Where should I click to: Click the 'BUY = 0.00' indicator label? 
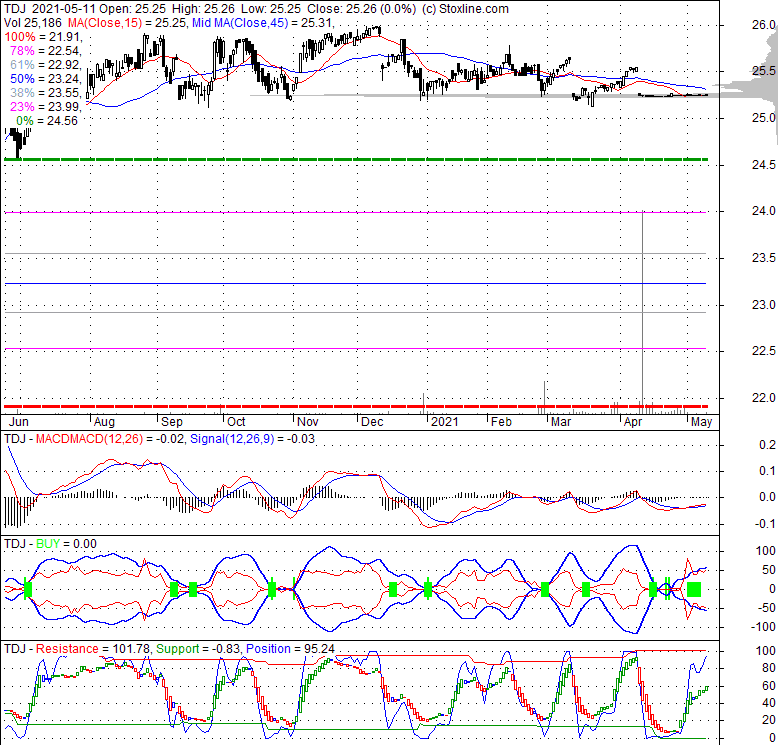[x=66, y=544]
